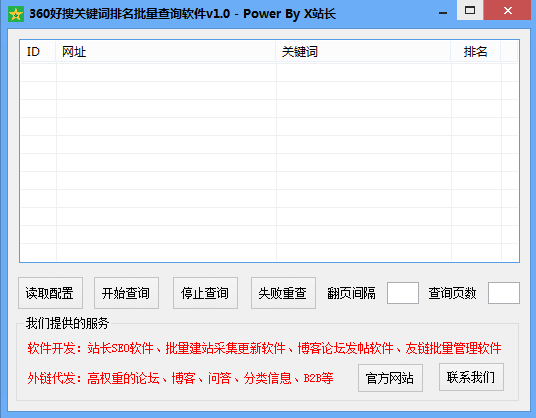Image resolution: width=536 pixels, height=418 pixels.
Task: Focus the 翻页间隔 input box
Action: [403, 293]
